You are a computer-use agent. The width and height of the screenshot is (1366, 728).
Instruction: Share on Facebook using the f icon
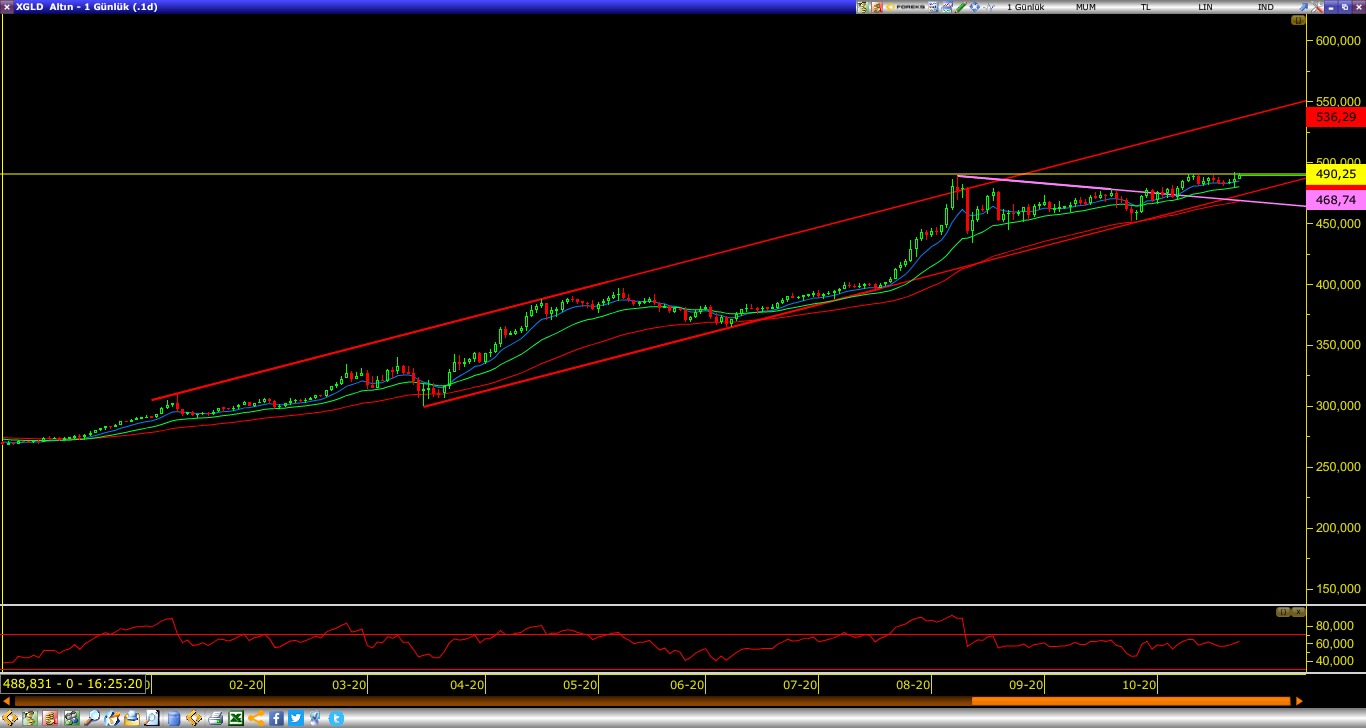click(x=276, y=718)
